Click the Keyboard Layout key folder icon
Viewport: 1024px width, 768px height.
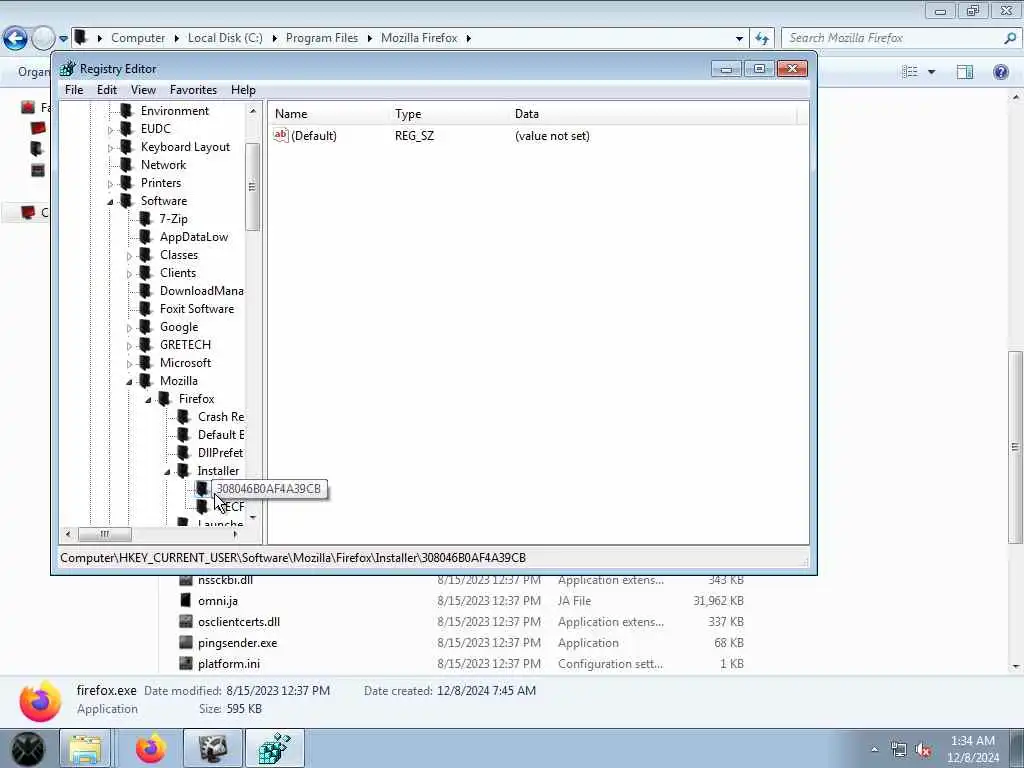click(127, 147)
